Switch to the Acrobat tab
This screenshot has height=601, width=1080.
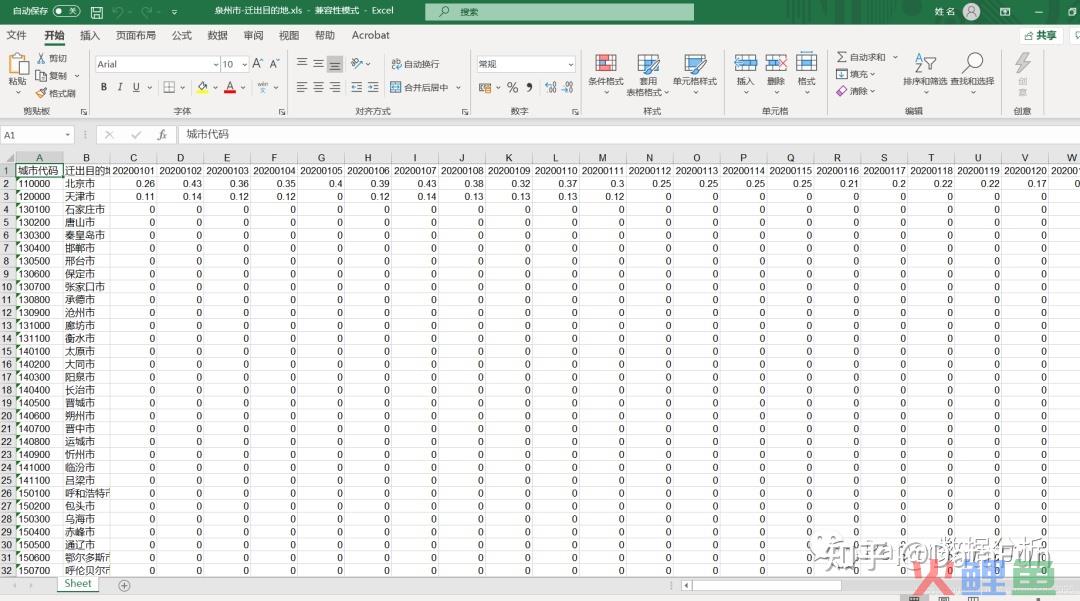[371, 35]
